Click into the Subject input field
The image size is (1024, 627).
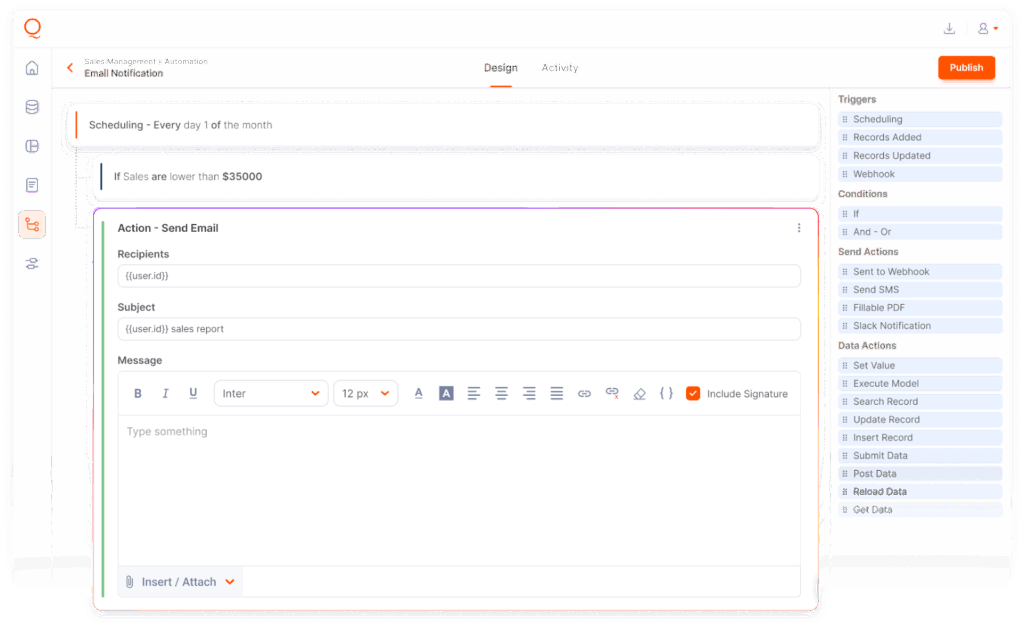pos(459,329)
